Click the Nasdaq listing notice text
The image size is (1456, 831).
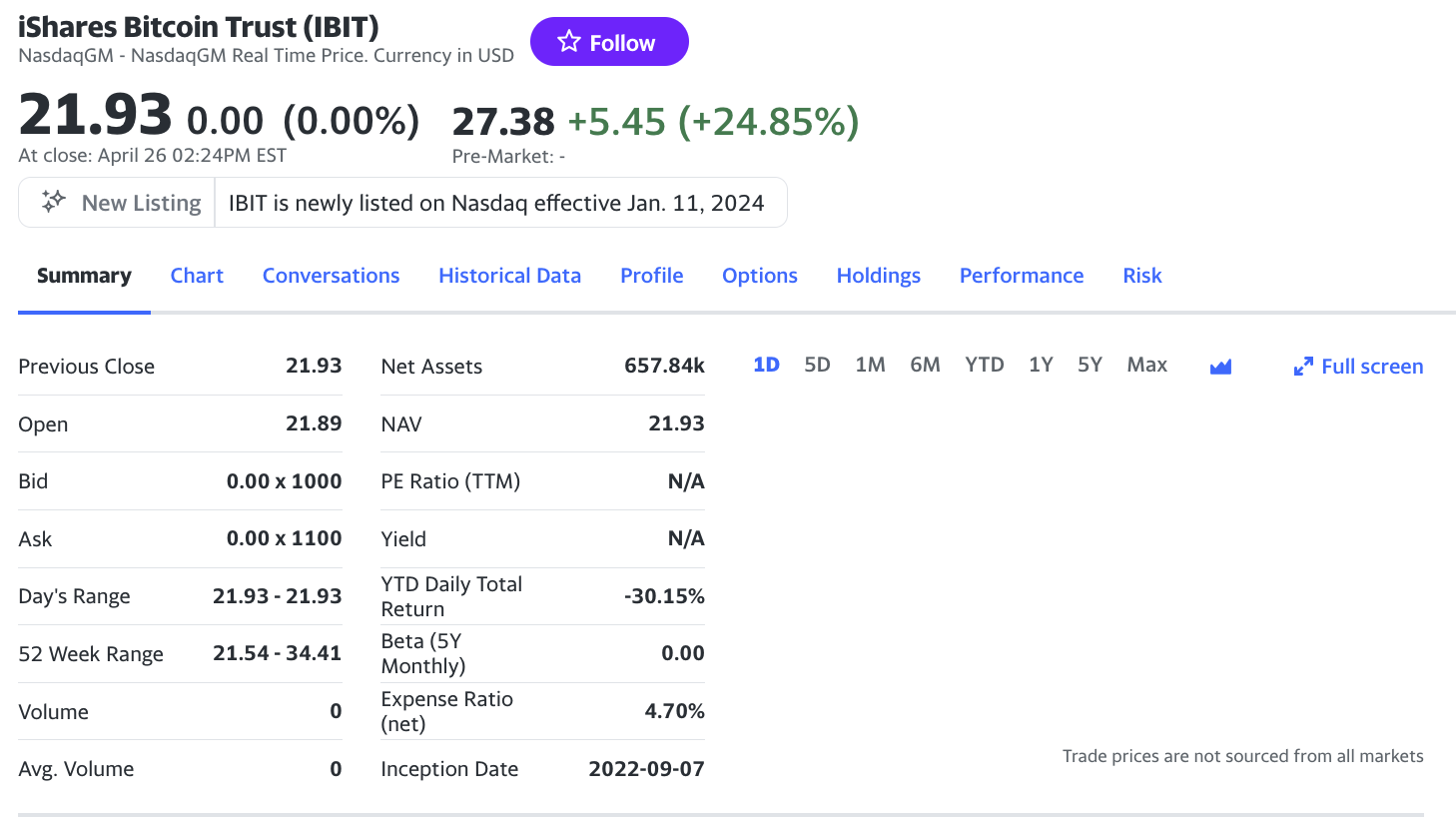click(496, 203)
